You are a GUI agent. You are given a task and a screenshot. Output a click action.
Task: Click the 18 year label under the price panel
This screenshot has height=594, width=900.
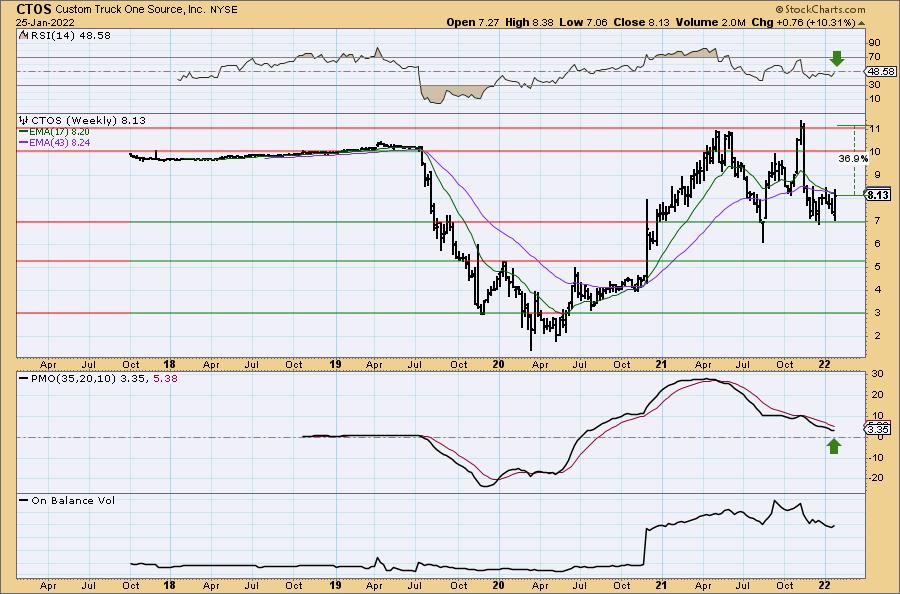point(169,364)
